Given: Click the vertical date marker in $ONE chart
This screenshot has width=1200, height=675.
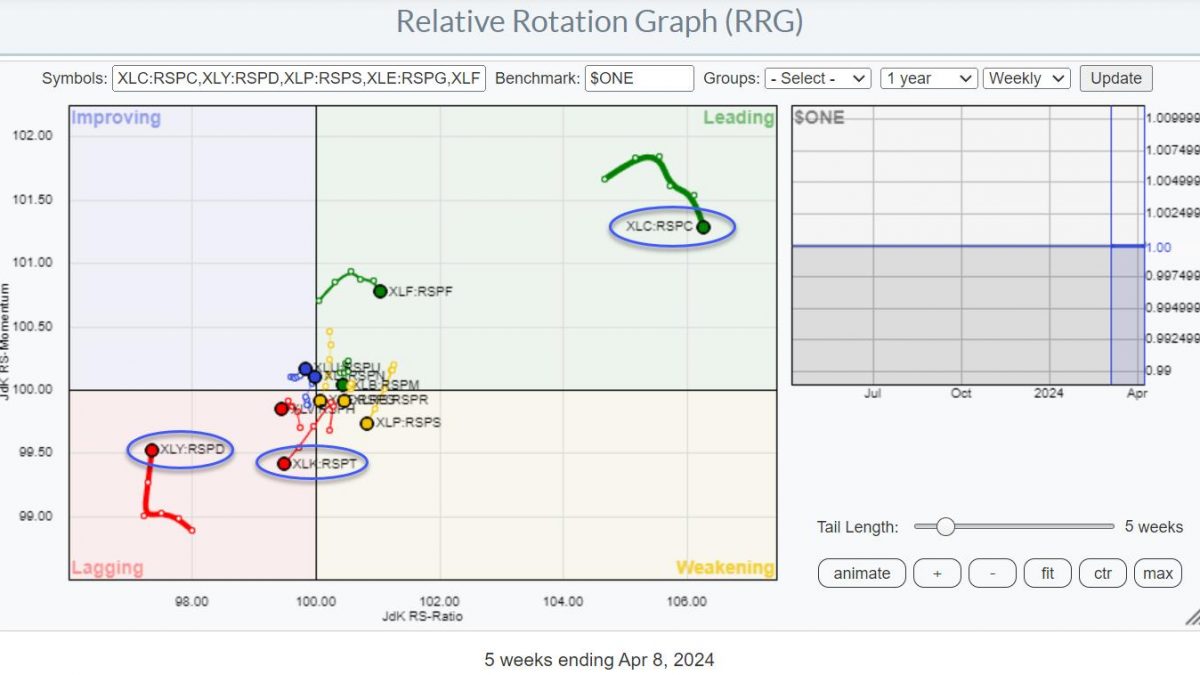Looking at the screenshot, I should point(1111,244).
